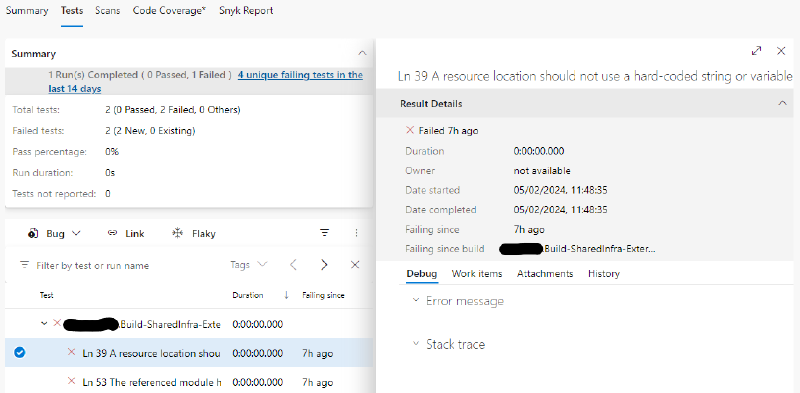Open the Bug dropdown chevron
The image size is (800, 393).
tap(77, 233)
